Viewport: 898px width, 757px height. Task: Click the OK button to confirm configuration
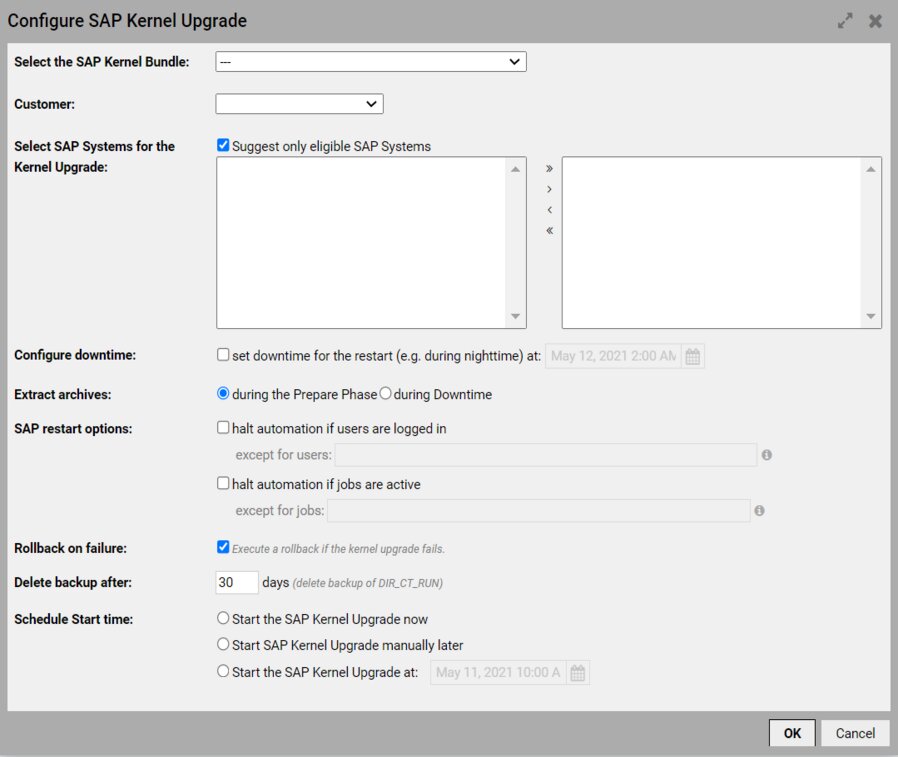792,733
